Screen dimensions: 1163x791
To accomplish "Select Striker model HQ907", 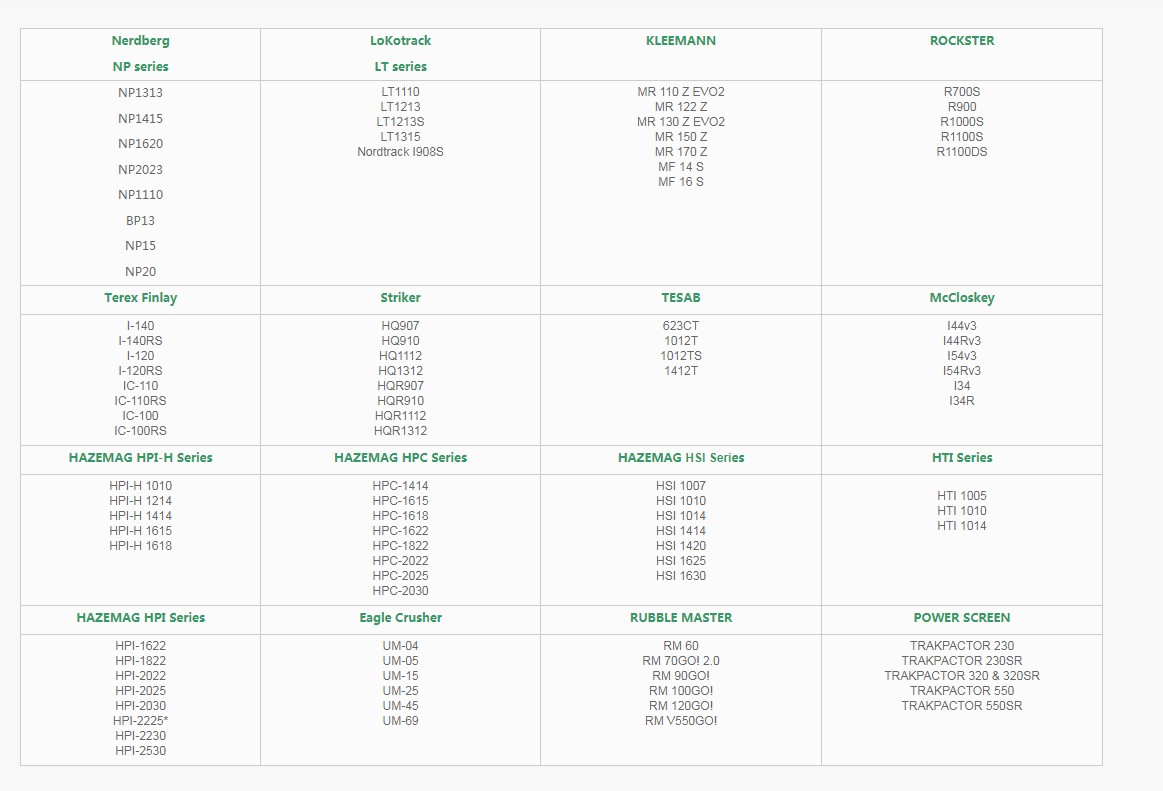I will (x=401, y=326).
